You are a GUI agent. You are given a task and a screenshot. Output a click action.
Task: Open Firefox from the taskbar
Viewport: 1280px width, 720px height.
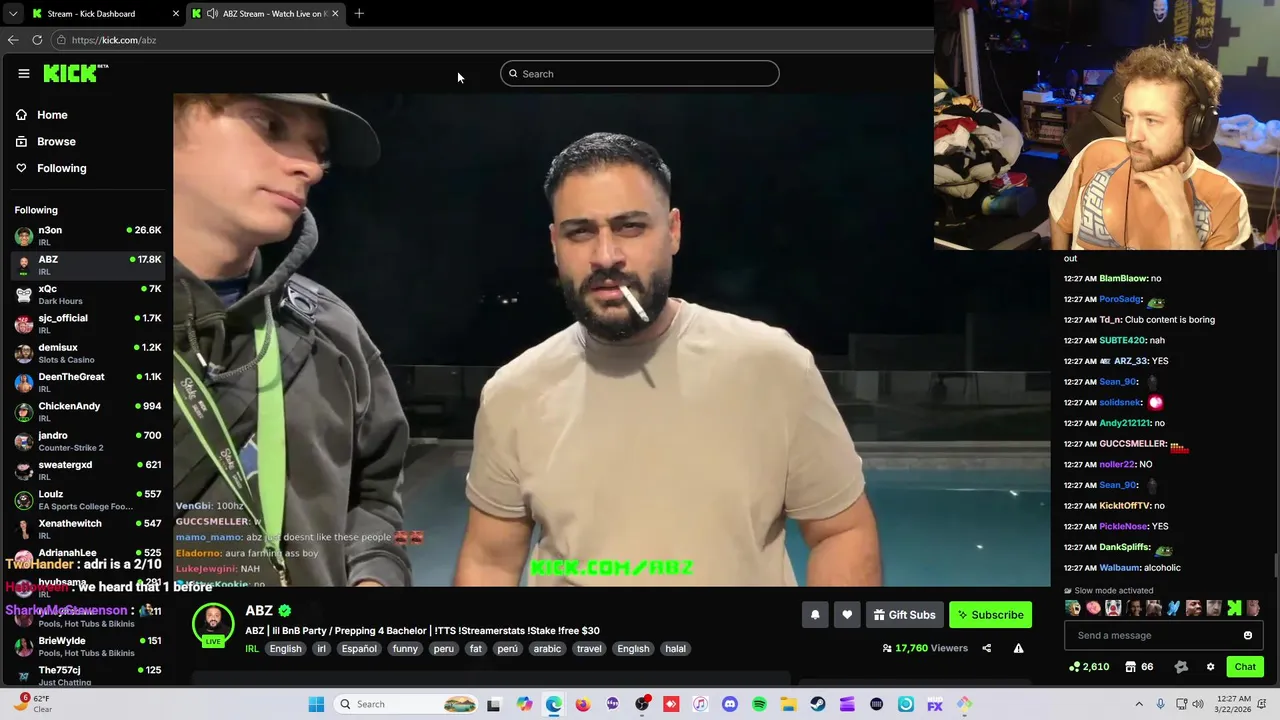click(583, 704)
